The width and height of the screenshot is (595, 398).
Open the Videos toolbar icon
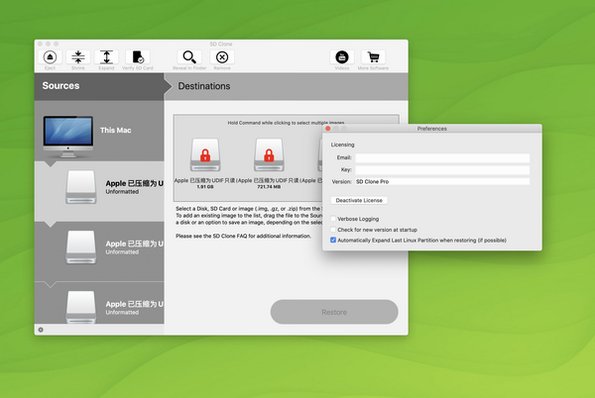(x=342, y=57)
